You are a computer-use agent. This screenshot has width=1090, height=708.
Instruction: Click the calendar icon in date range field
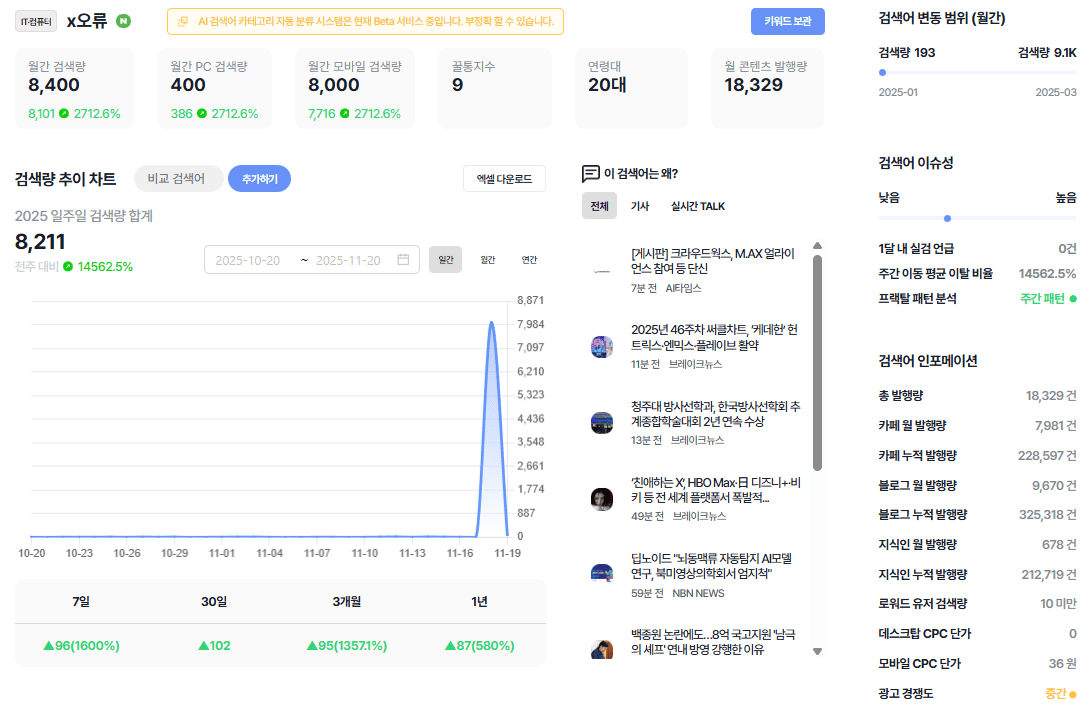click(403, 259)
